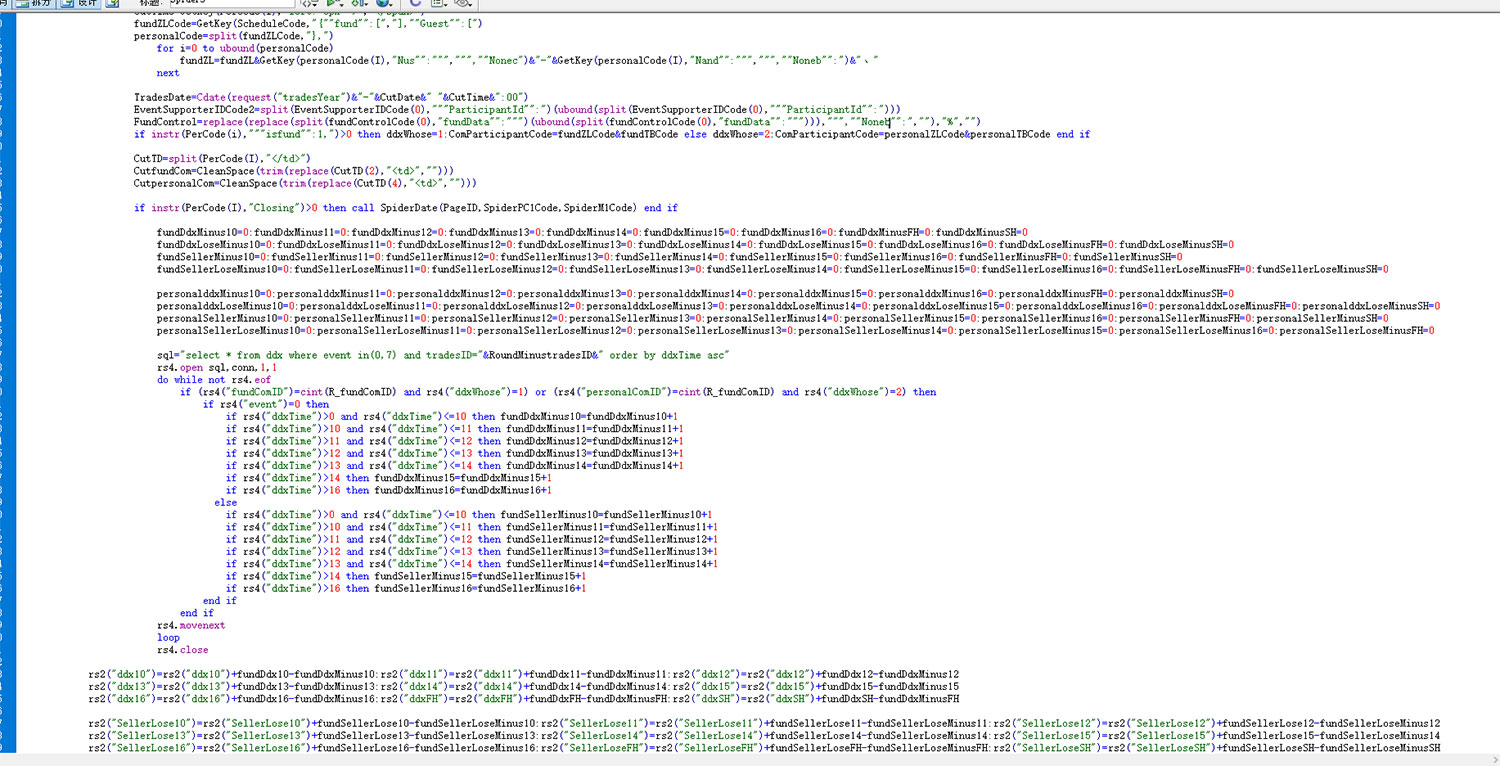Click the fundDdxMinus16=fundDdxMinus16+1 line
The height and width of the screenshot is (766, 1500).
point(388,490)
